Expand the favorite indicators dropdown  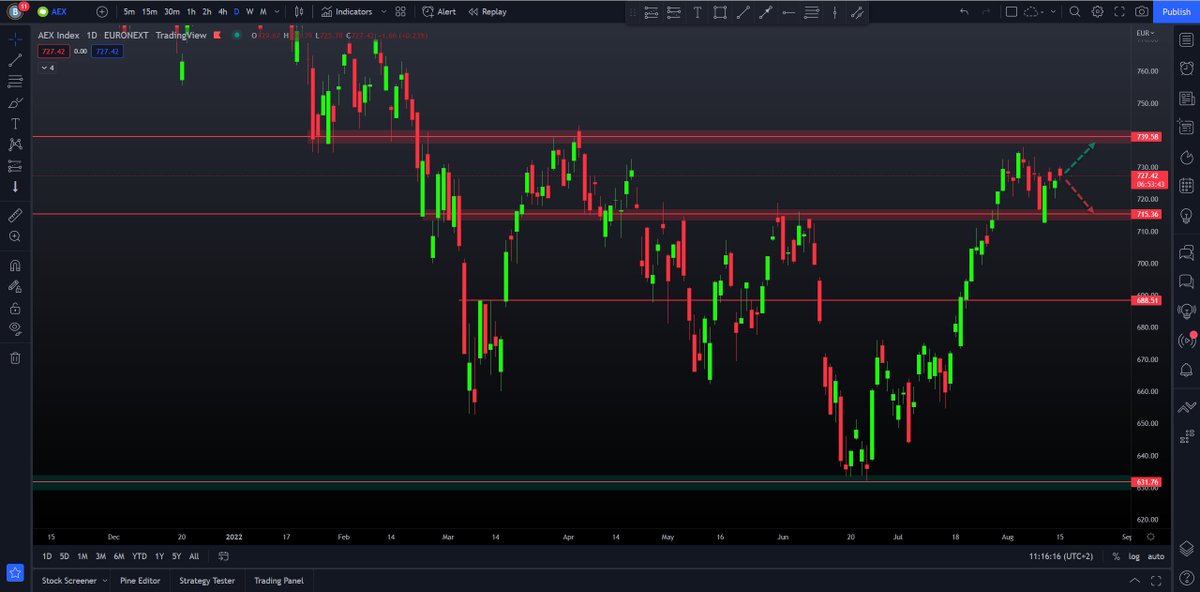(384, 12)
